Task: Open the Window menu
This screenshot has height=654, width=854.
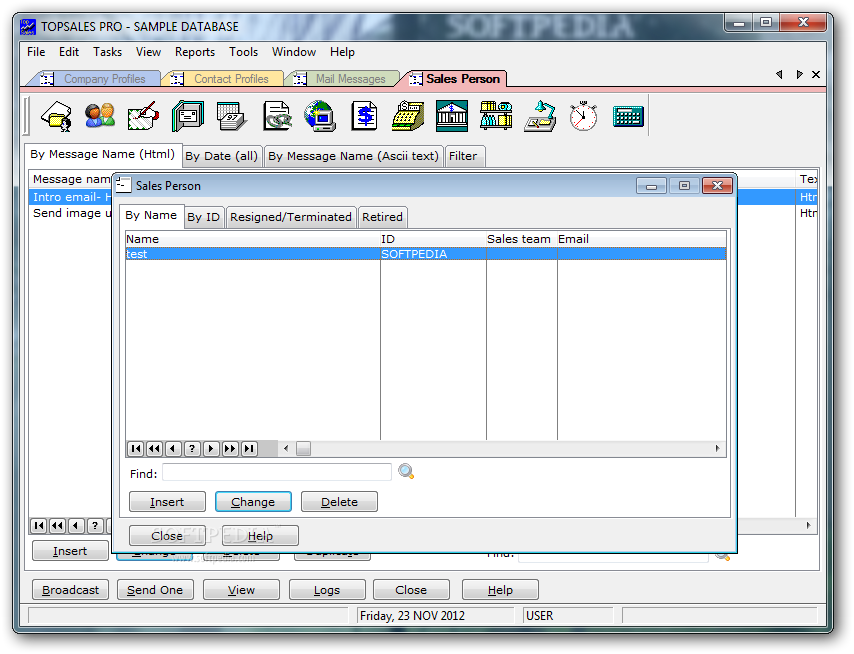Action: 294,52
